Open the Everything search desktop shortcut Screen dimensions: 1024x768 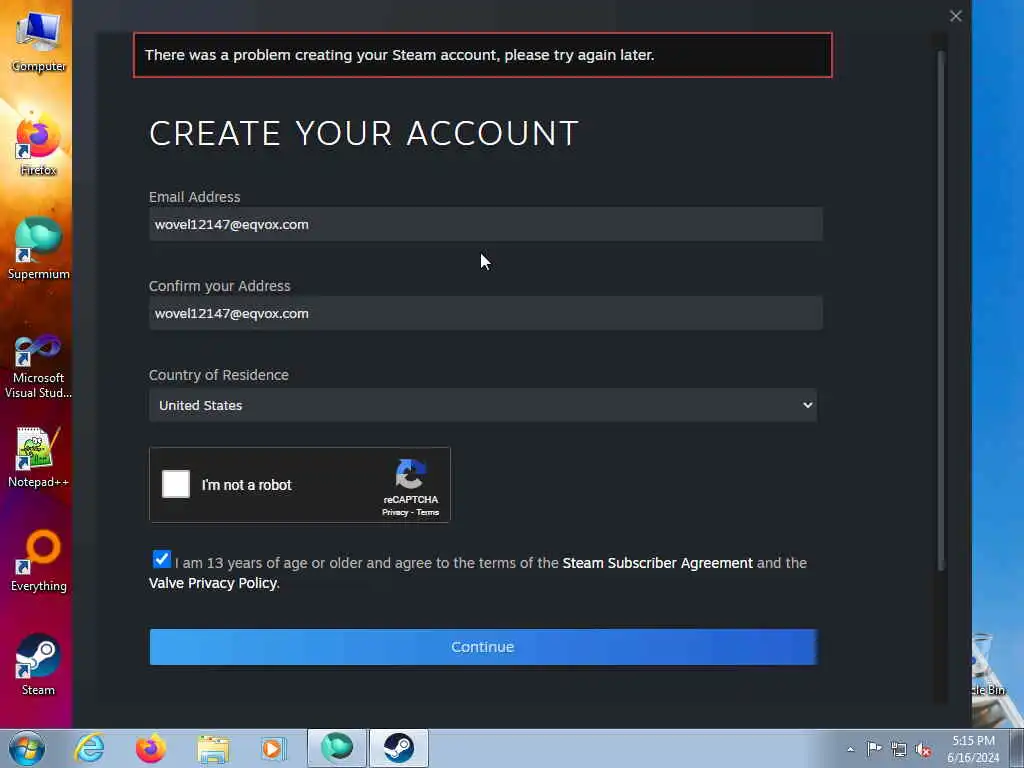click(38, 560)
